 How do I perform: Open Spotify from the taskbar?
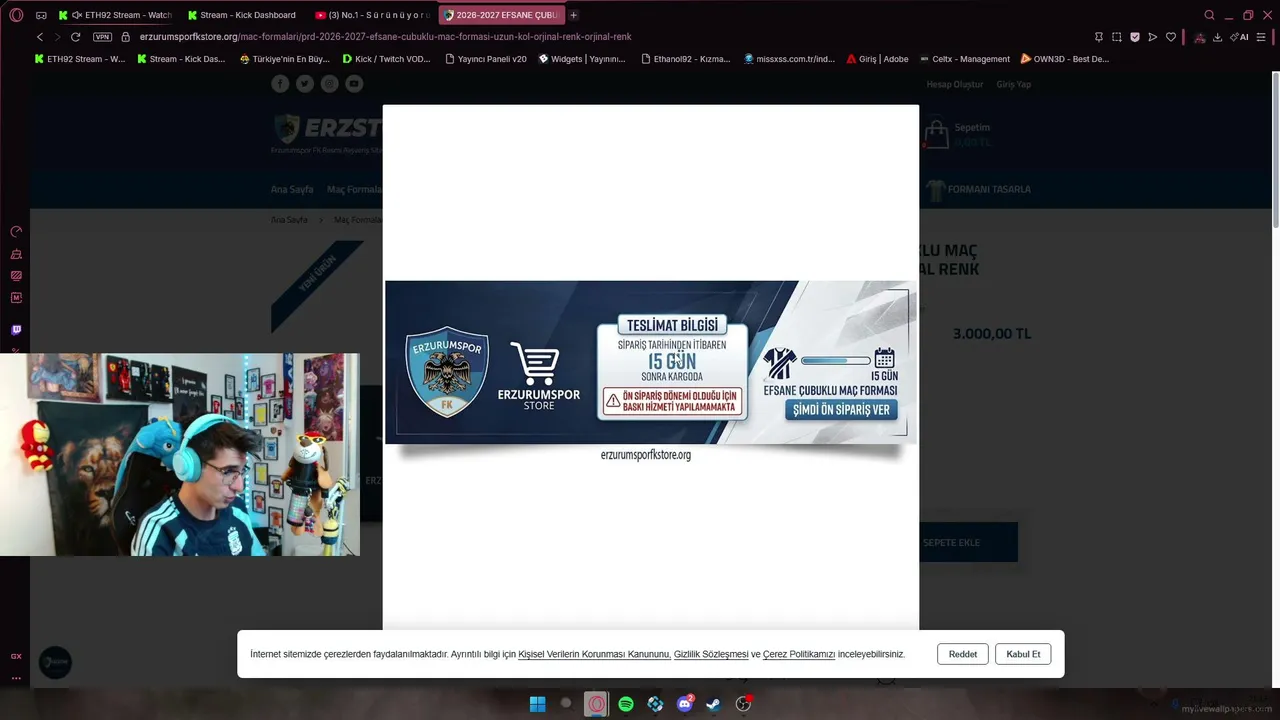pos(626,704)
